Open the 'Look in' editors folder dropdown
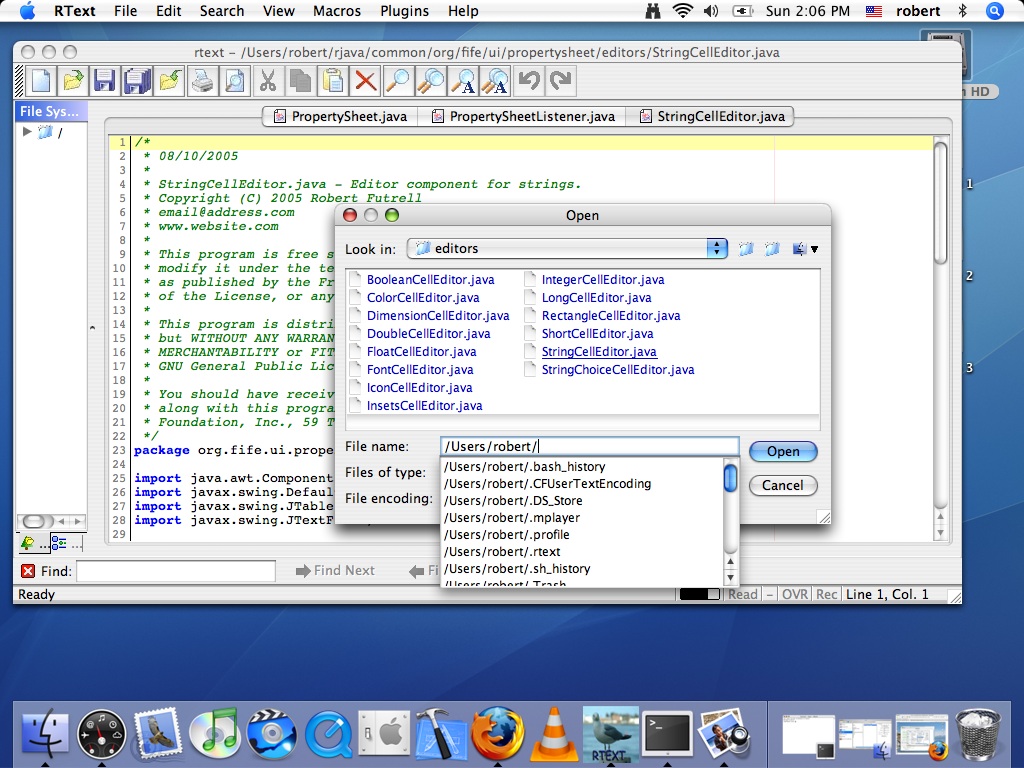 point(717,248)
